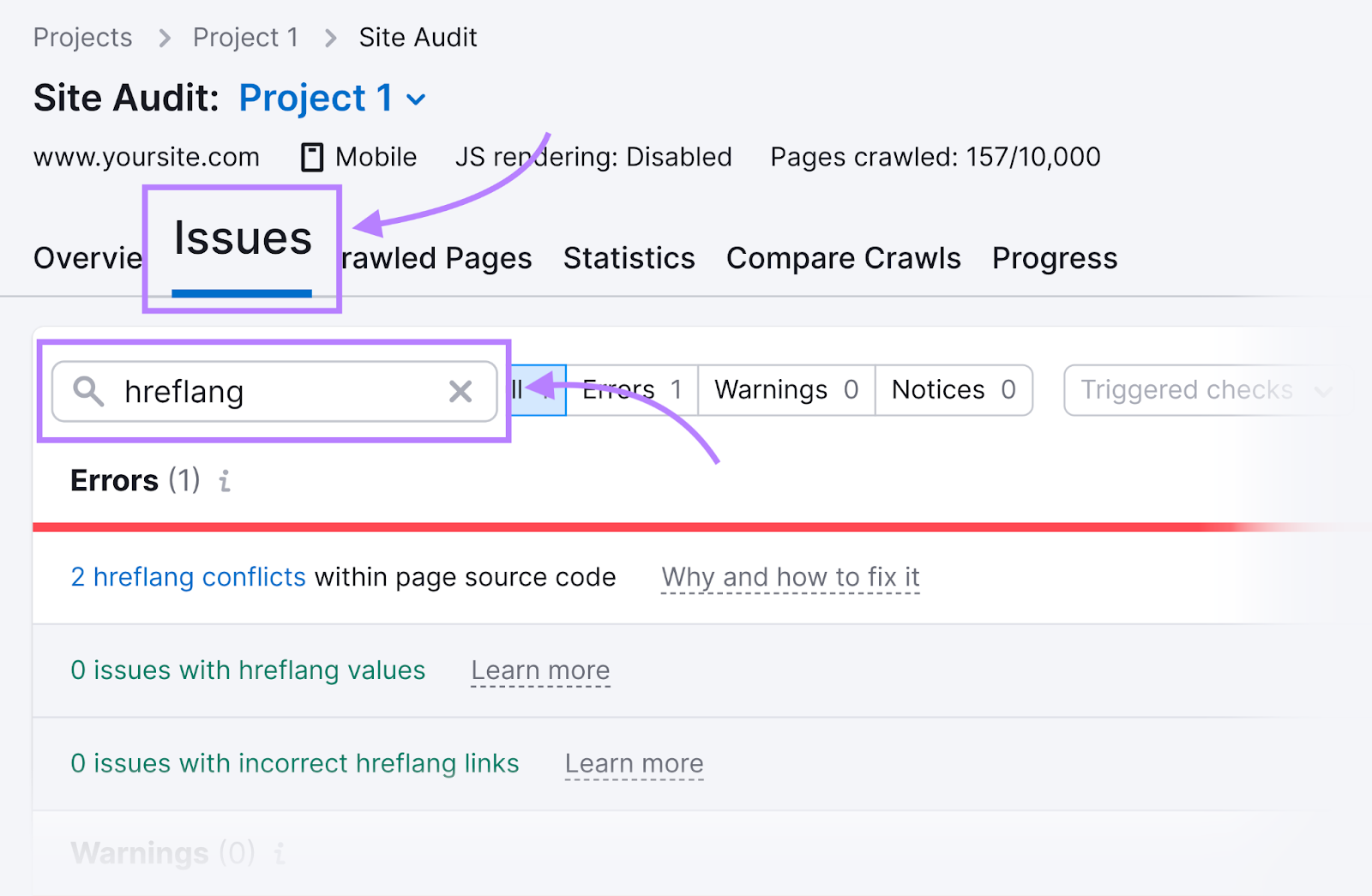Click the search magnifier icon
Screen dimensions: 1372x896
pyautogui.click(x=88, y=393)
